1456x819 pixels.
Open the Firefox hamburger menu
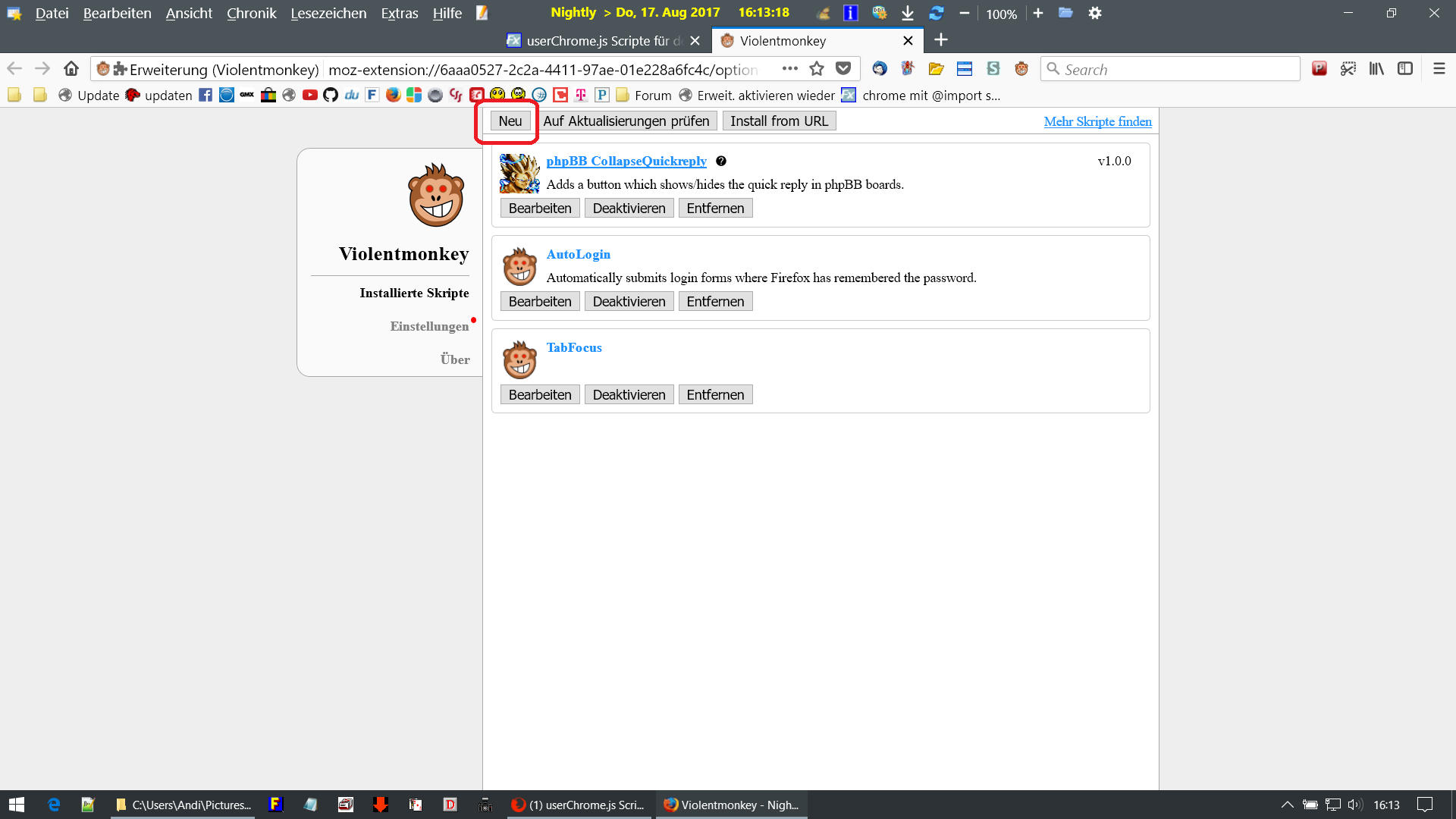coord(1439,69)
